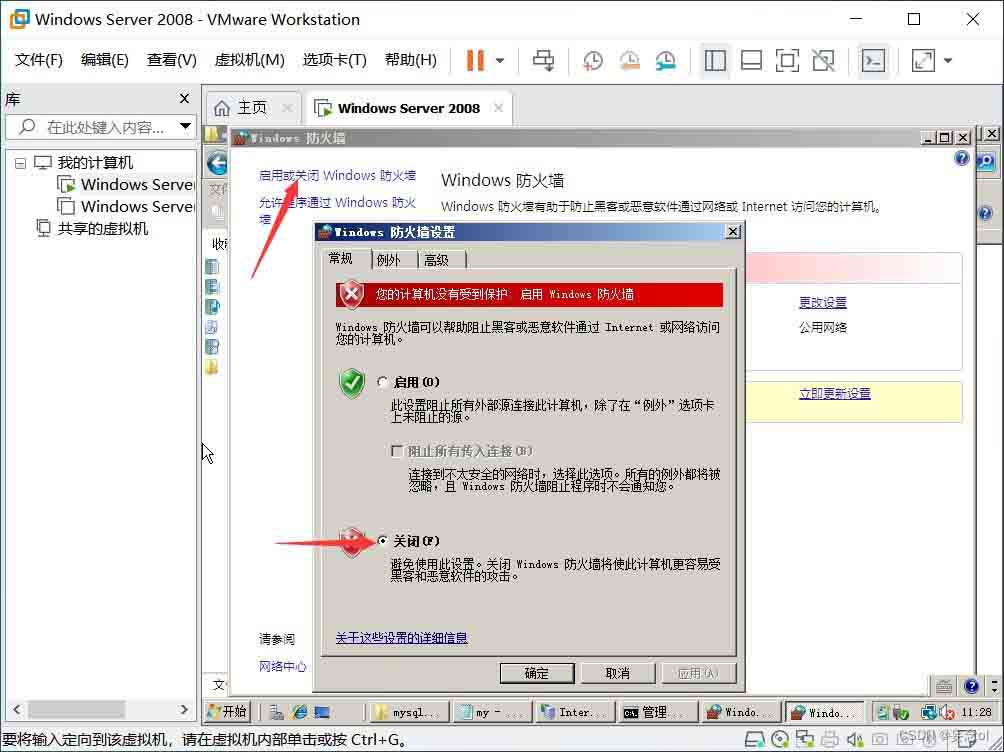The height and width of the screenshot is (752, 1004).
Task: Open the 文件(F) menu
Action: tap(39, 60)
